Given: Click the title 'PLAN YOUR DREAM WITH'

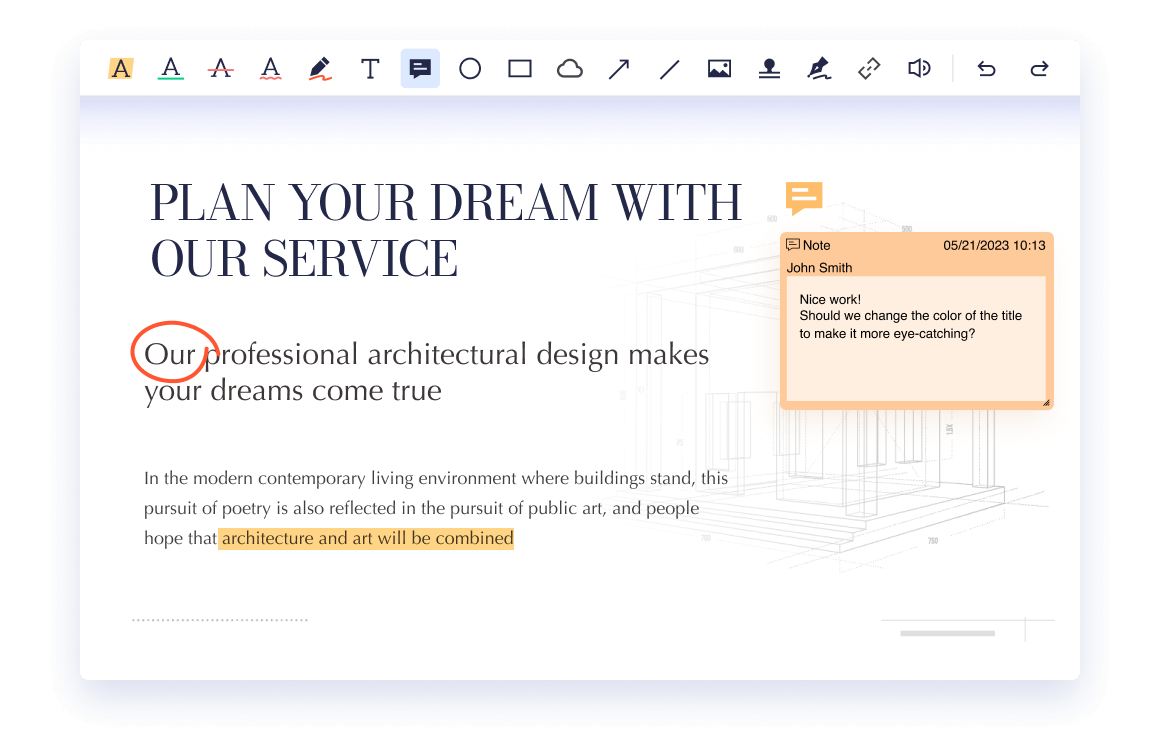Looking at the screenshot, I should tap(446, 203).
